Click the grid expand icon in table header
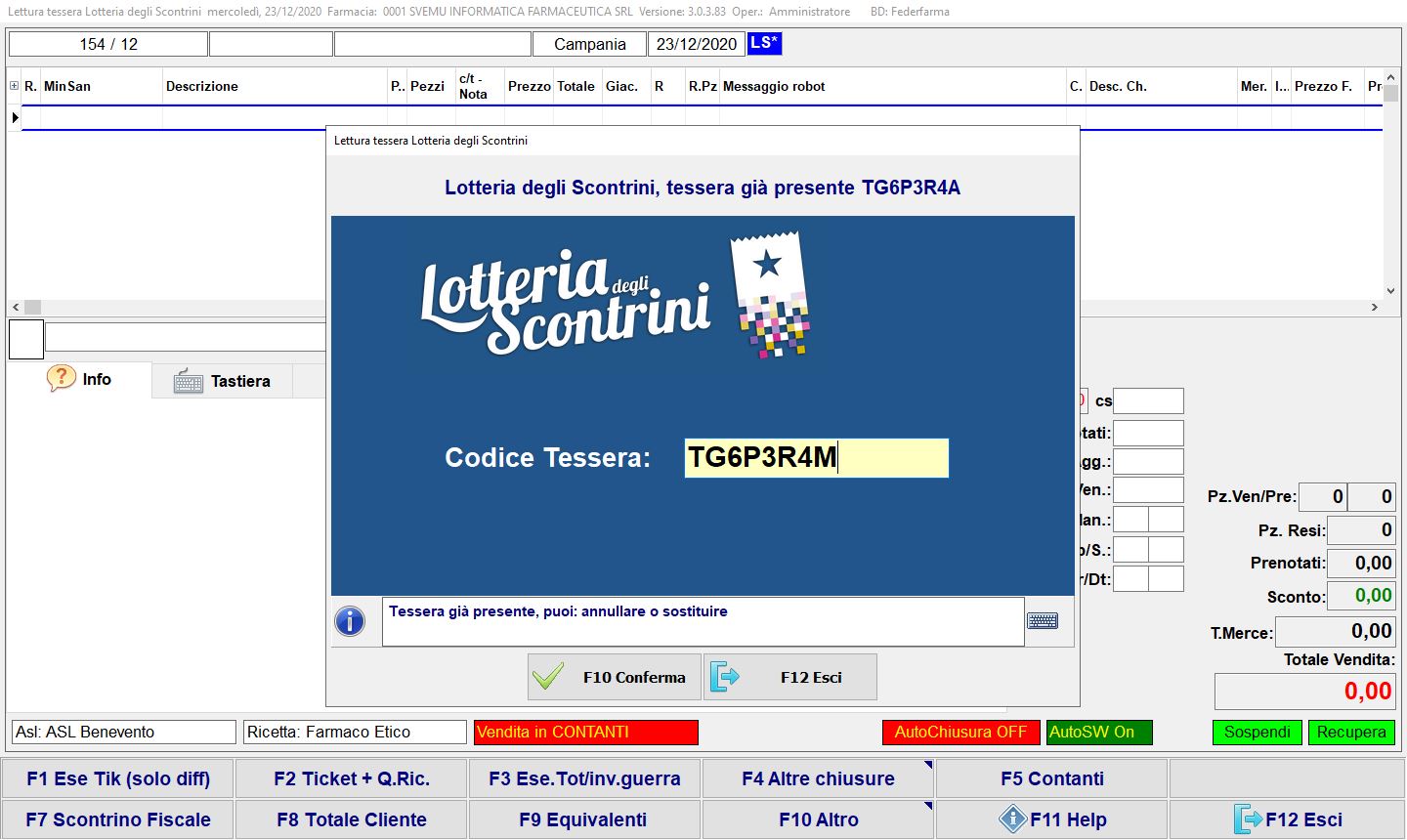The image size is (1407, 840). (14, 86)
